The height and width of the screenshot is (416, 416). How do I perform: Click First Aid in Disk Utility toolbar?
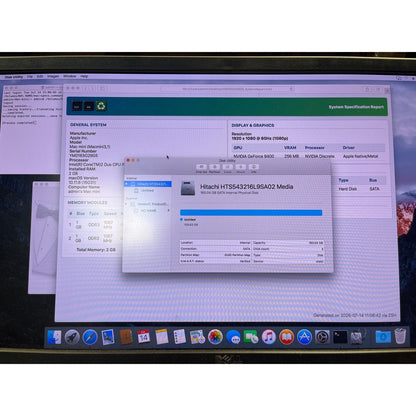tap(201, 168)
